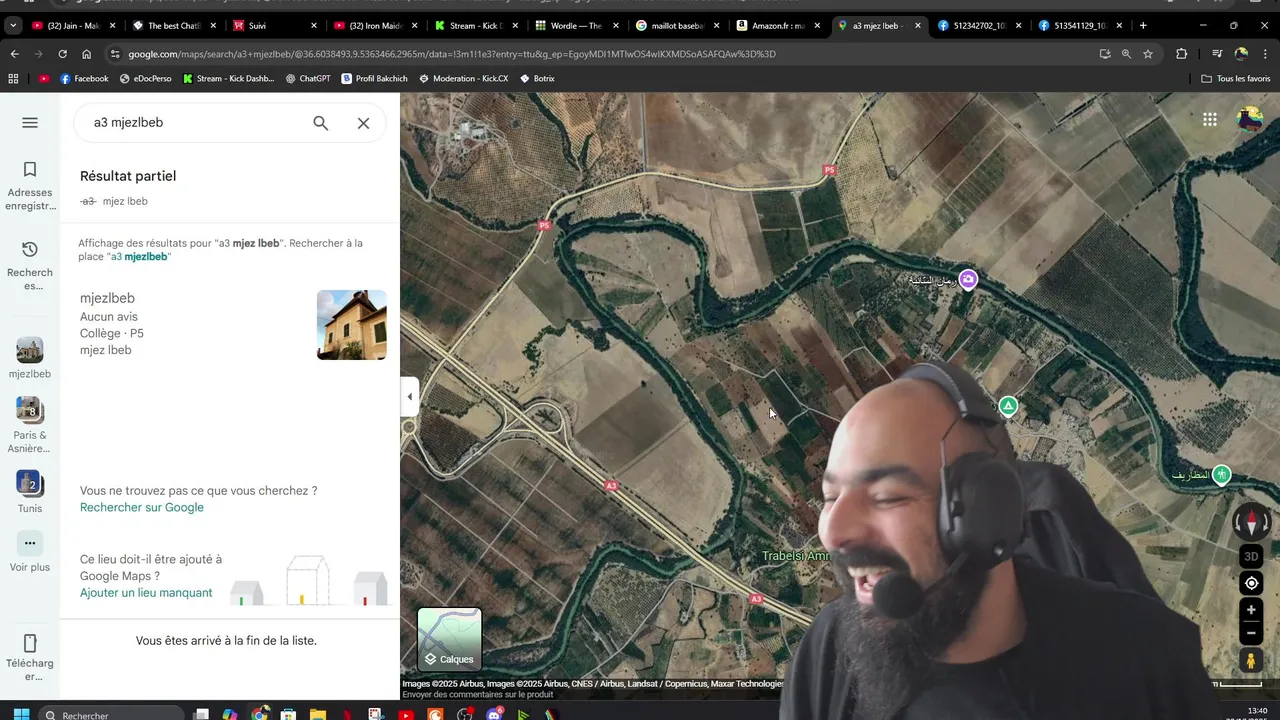Click the search magnifier icon
Image resolution: width=1280 pixels, height=720 pixels.
coord(320,123)
